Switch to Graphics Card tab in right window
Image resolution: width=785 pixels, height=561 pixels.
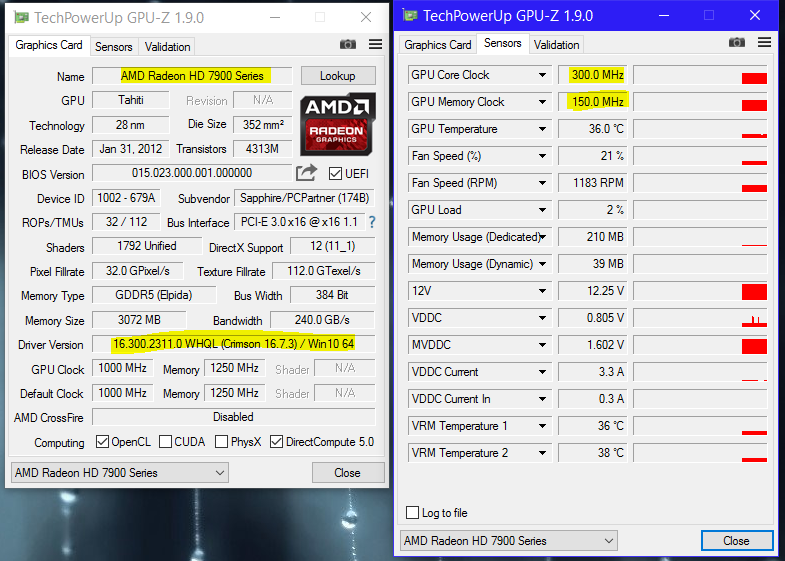tap(438, 45)
